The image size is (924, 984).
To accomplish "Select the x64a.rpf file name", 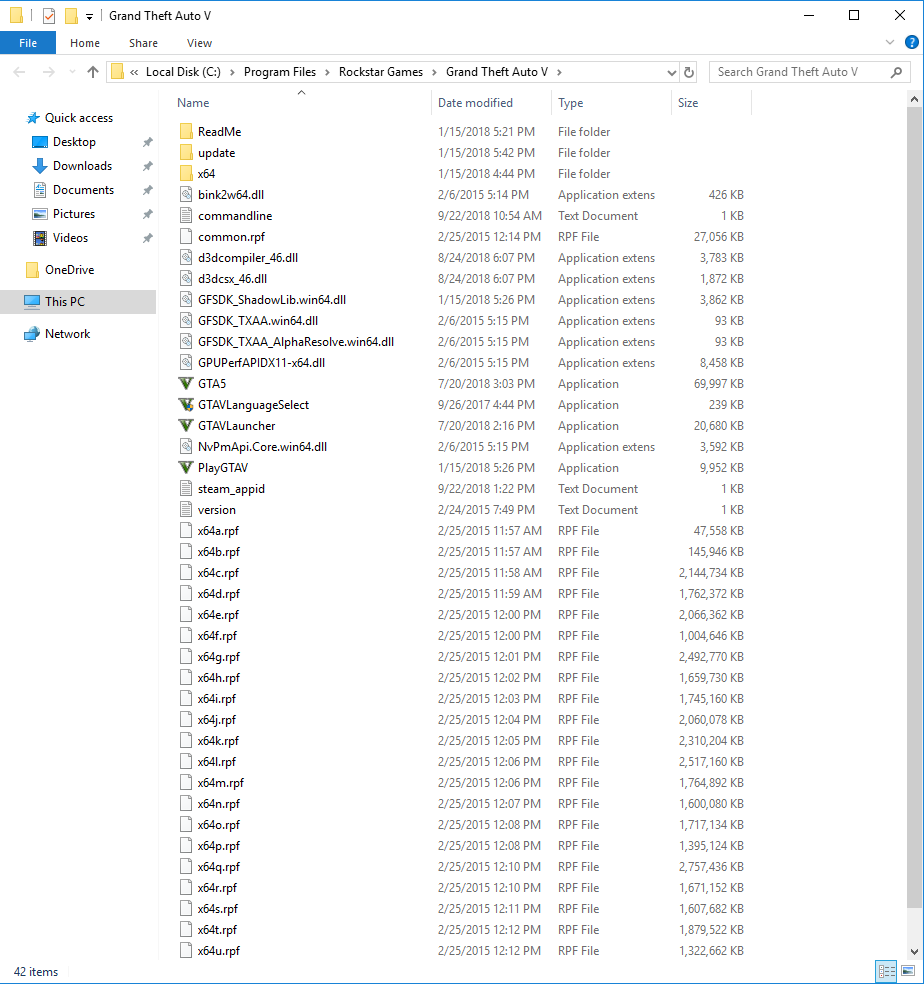I will (x=218, y=531).
